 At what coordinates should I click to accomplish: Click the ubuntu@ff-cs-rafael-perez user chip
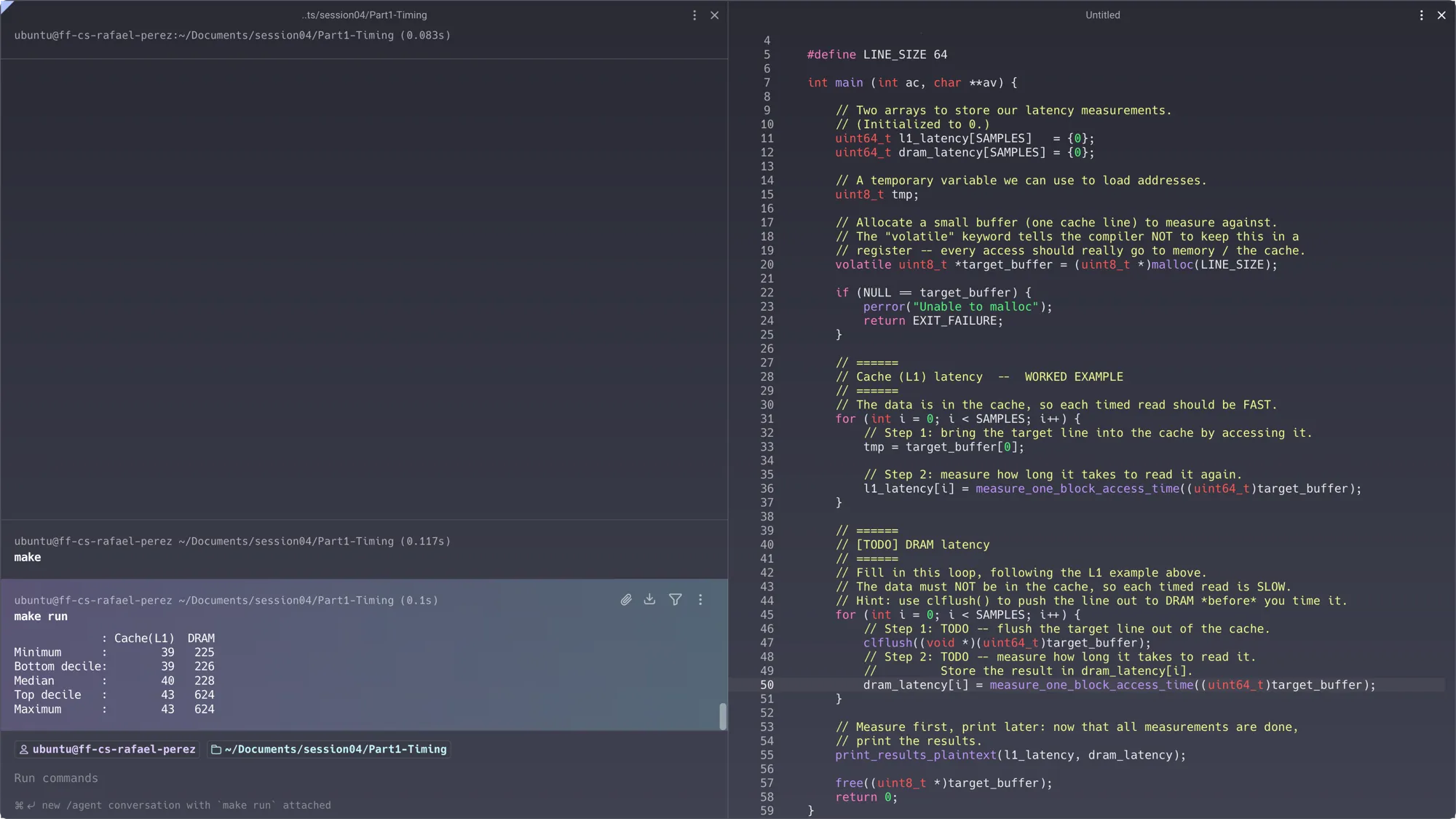[x=108, y=749]
